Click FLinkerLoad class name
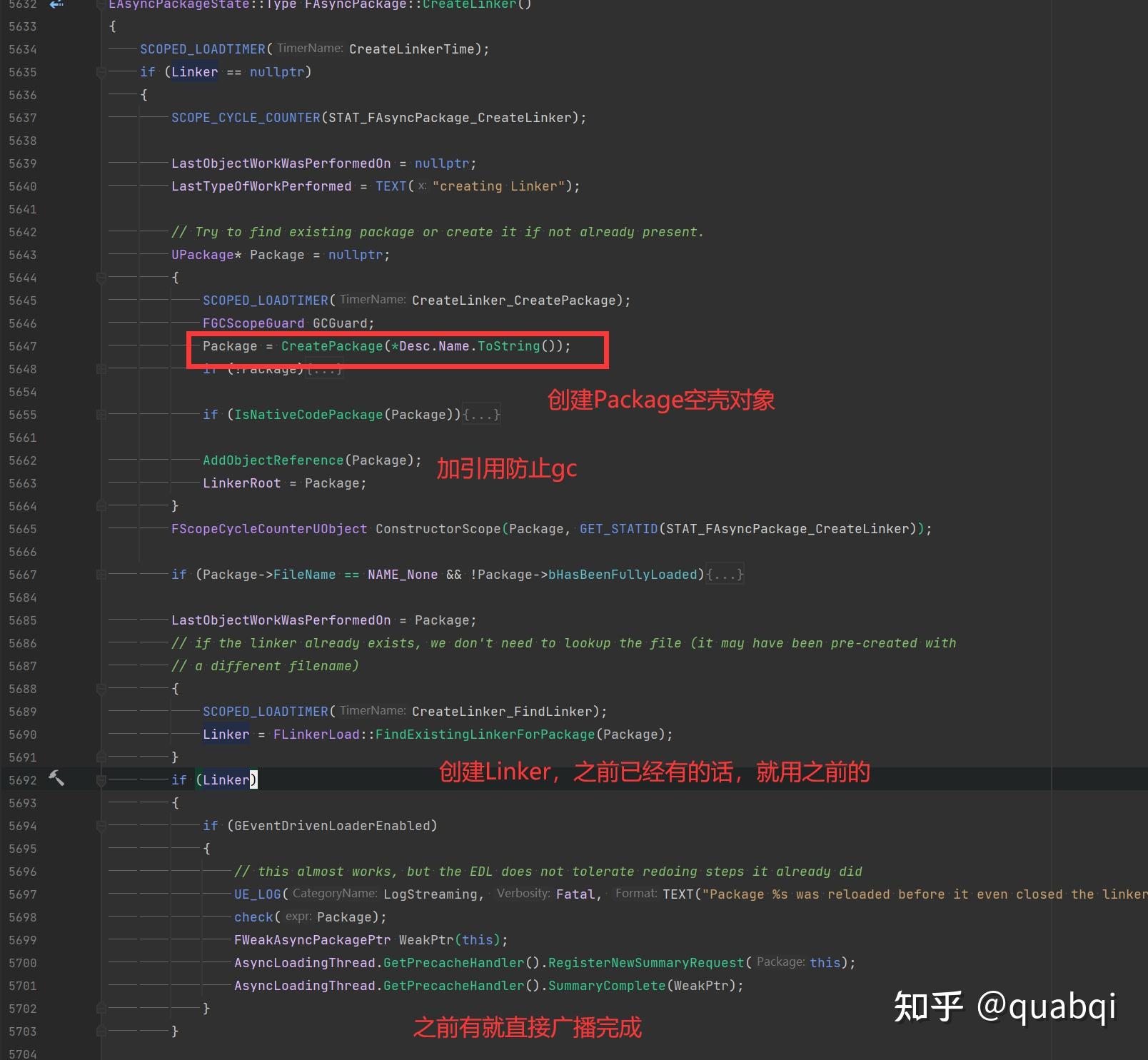The image size is (1148, 1060). pyautogui.click(x=316, y=735)
